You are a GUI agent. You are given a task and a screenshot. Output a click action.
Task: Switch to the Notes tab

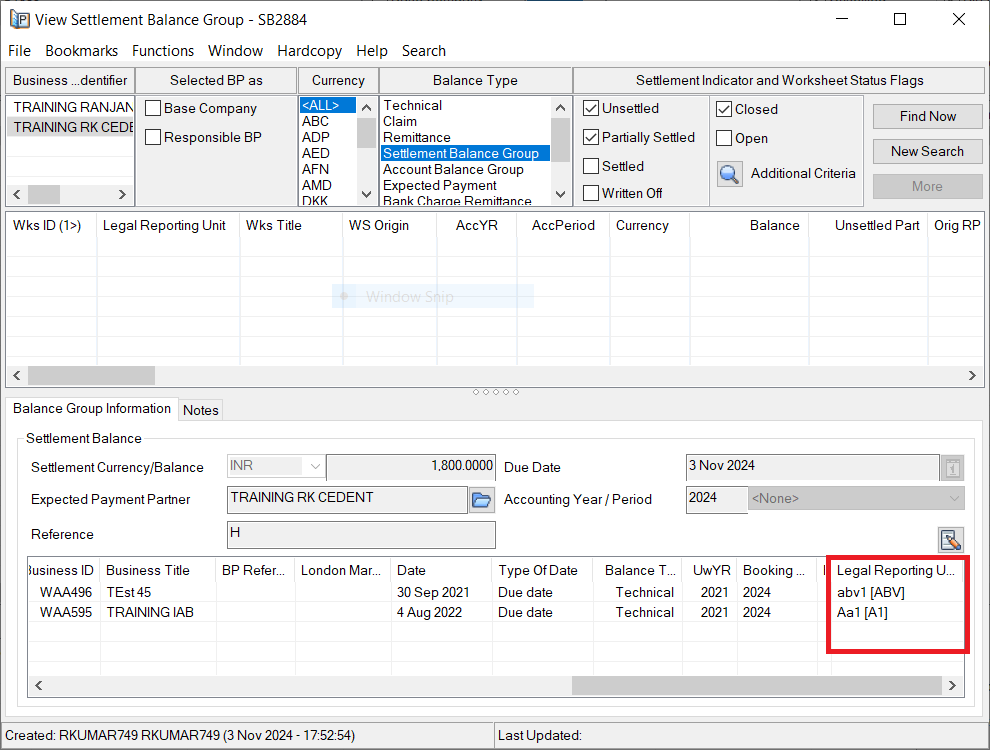point(201,410)
